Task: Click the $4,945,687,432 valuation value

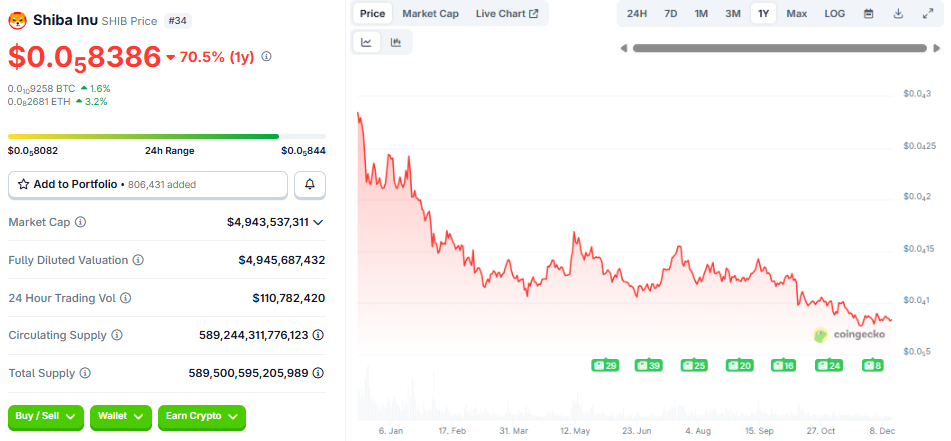Action: pos(281,260)
